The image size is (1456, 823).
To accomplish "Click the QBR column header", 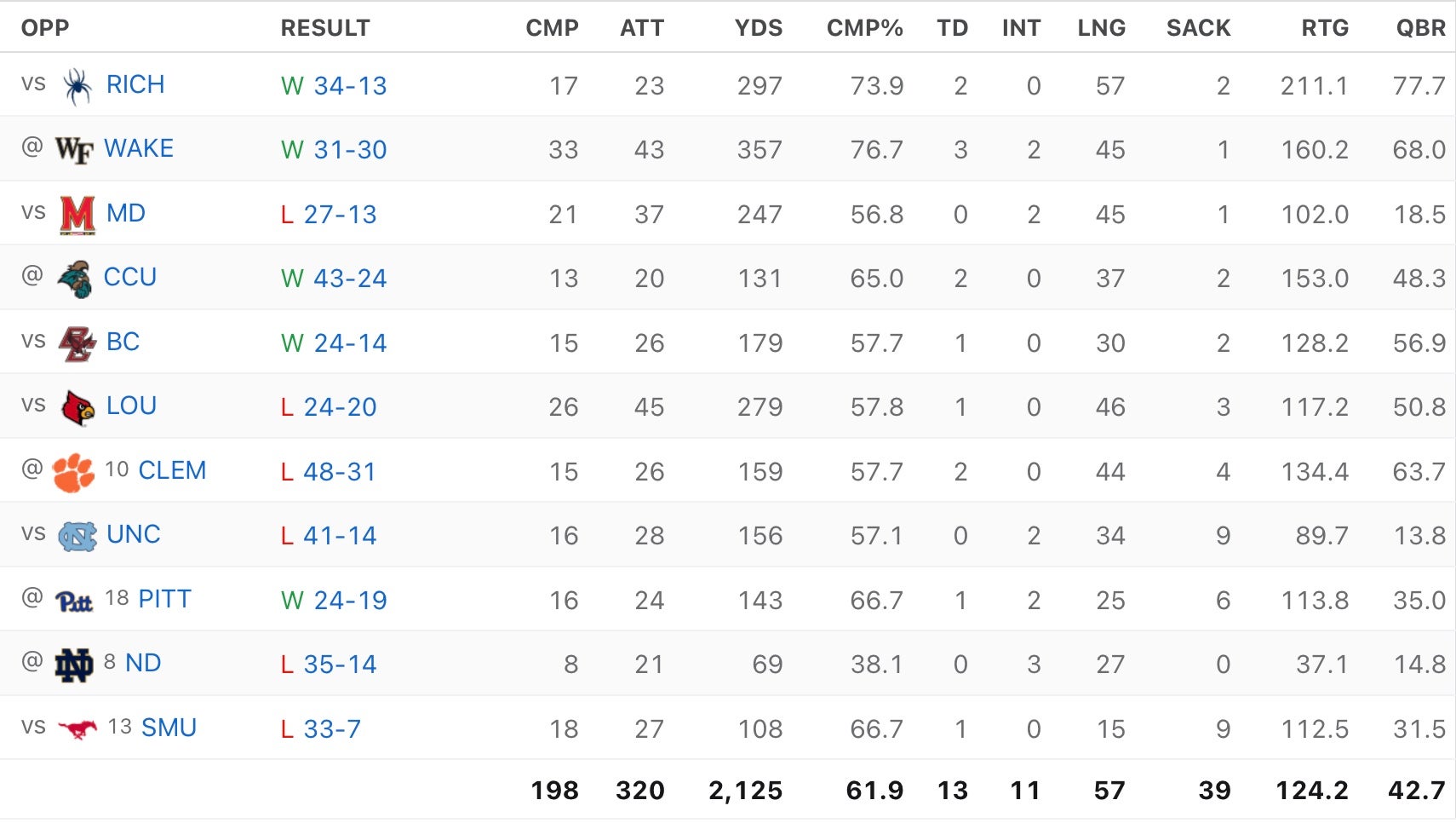I will pos(1420,28).
